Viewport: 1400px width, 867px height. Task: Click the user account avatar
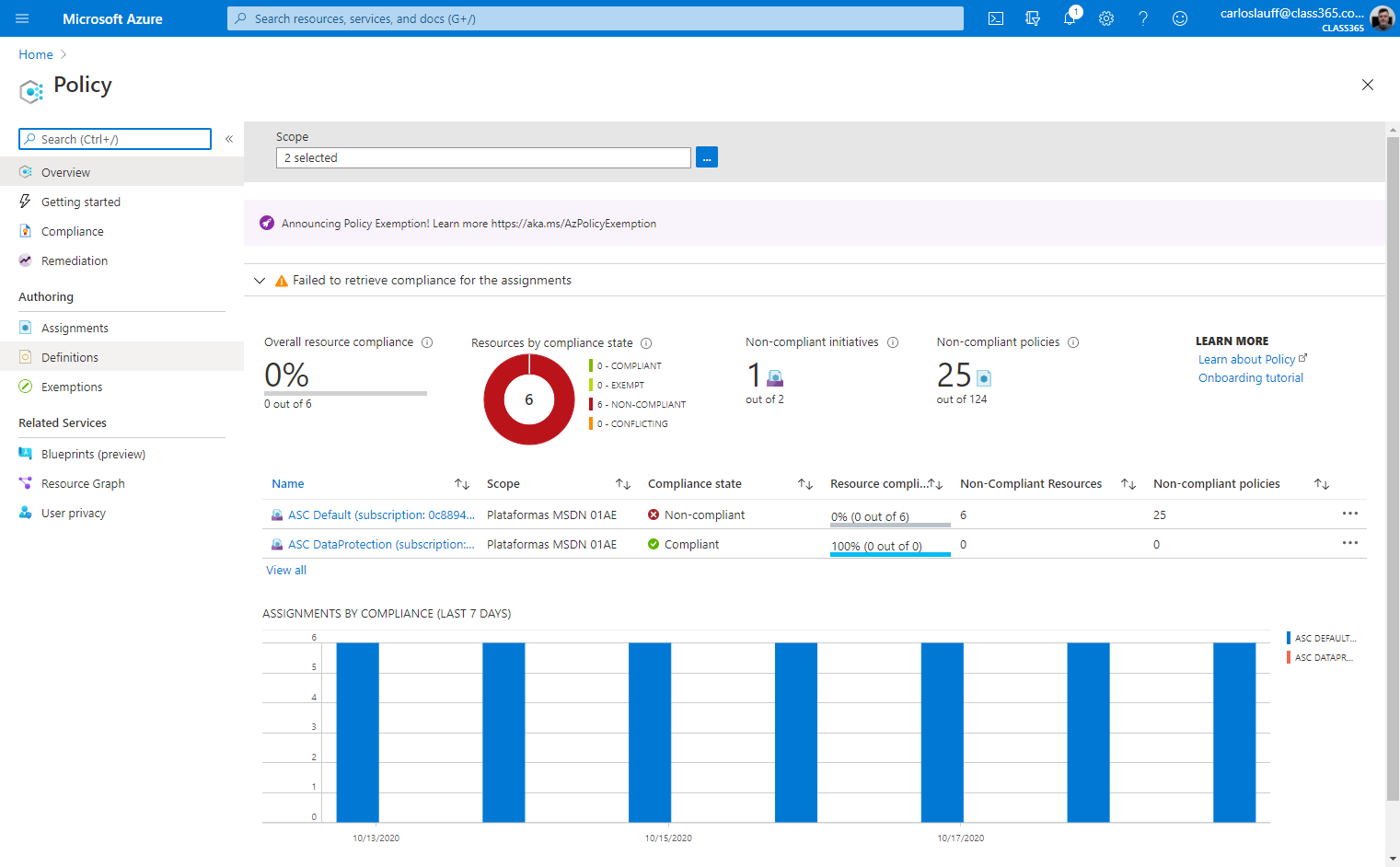coord(1382,18)
